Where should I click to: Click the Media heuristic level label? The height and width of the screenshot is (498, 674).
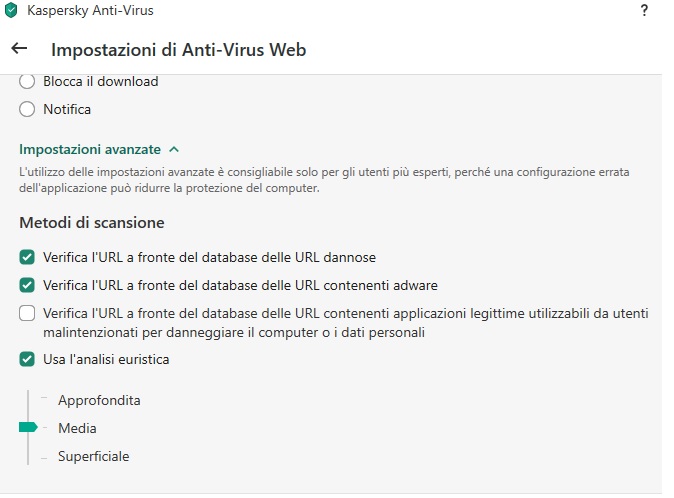tap(77, 428)
